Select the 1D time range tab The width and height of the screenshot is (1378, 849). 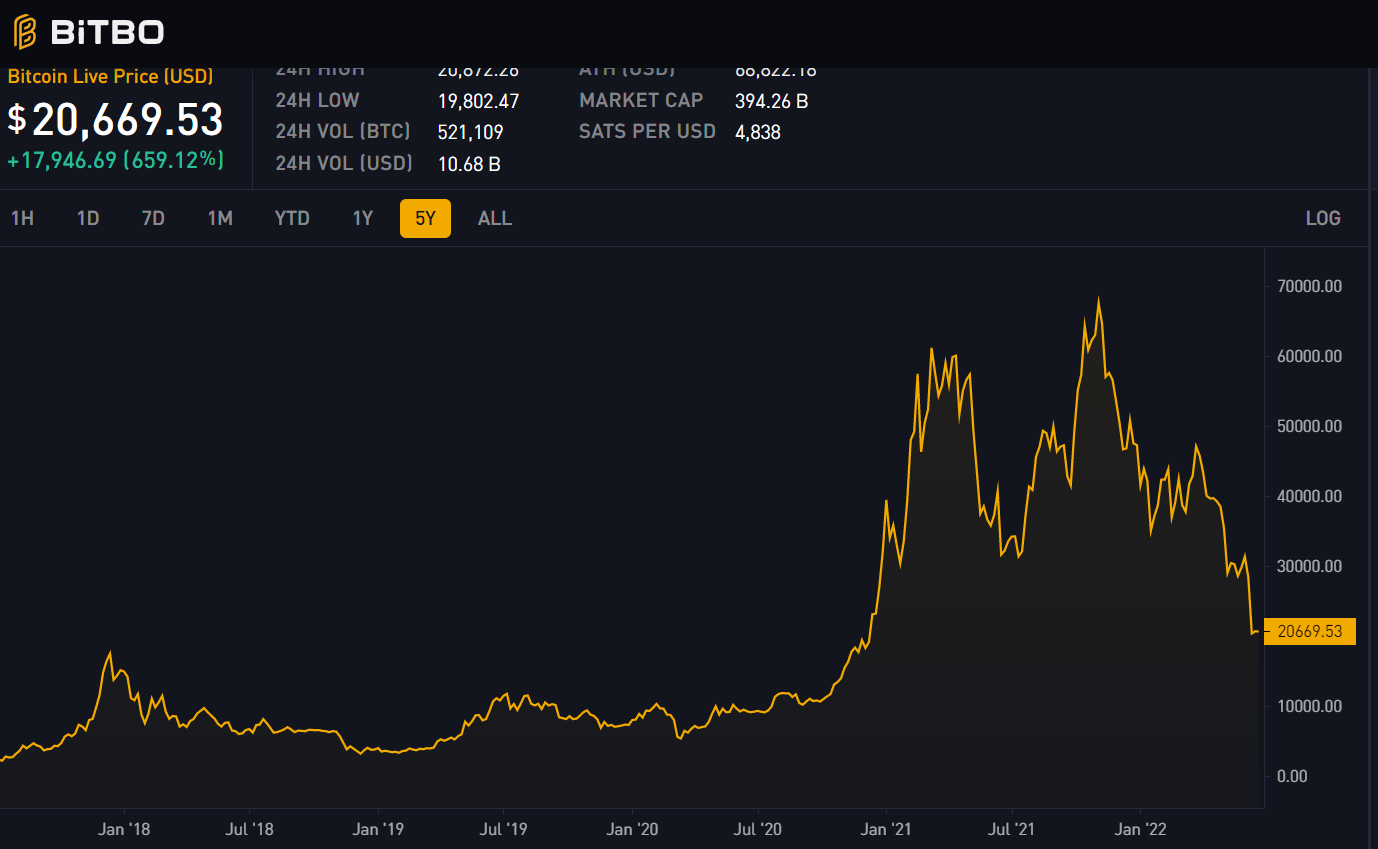(x=88, y=218)
